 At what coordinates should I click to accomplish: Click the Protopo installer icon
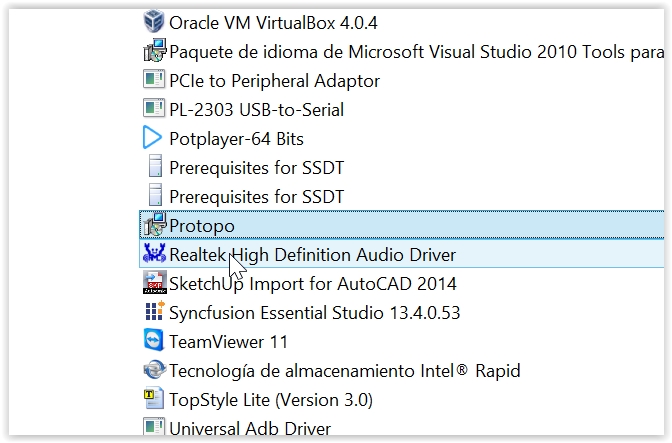(x=154, y=224)
